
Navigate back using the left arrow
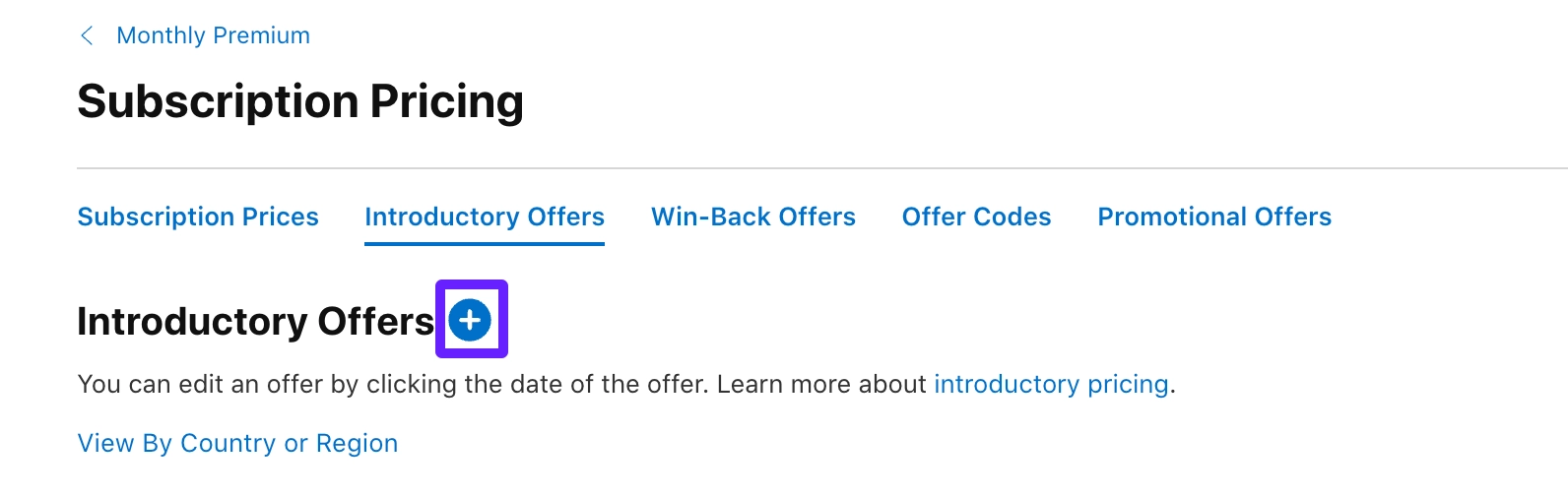coord(87,36)
